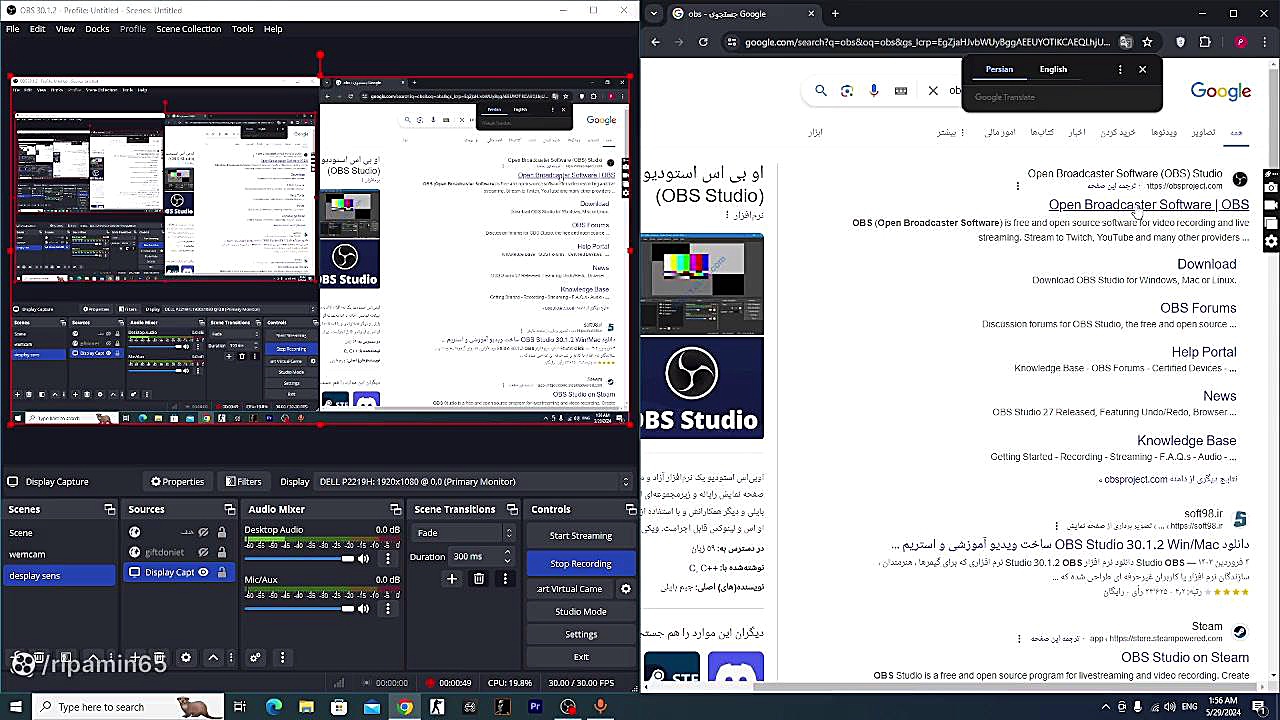The image size is (1280, 720).
Task: Open scene transition properties menu
Action: tap(505, 578)
